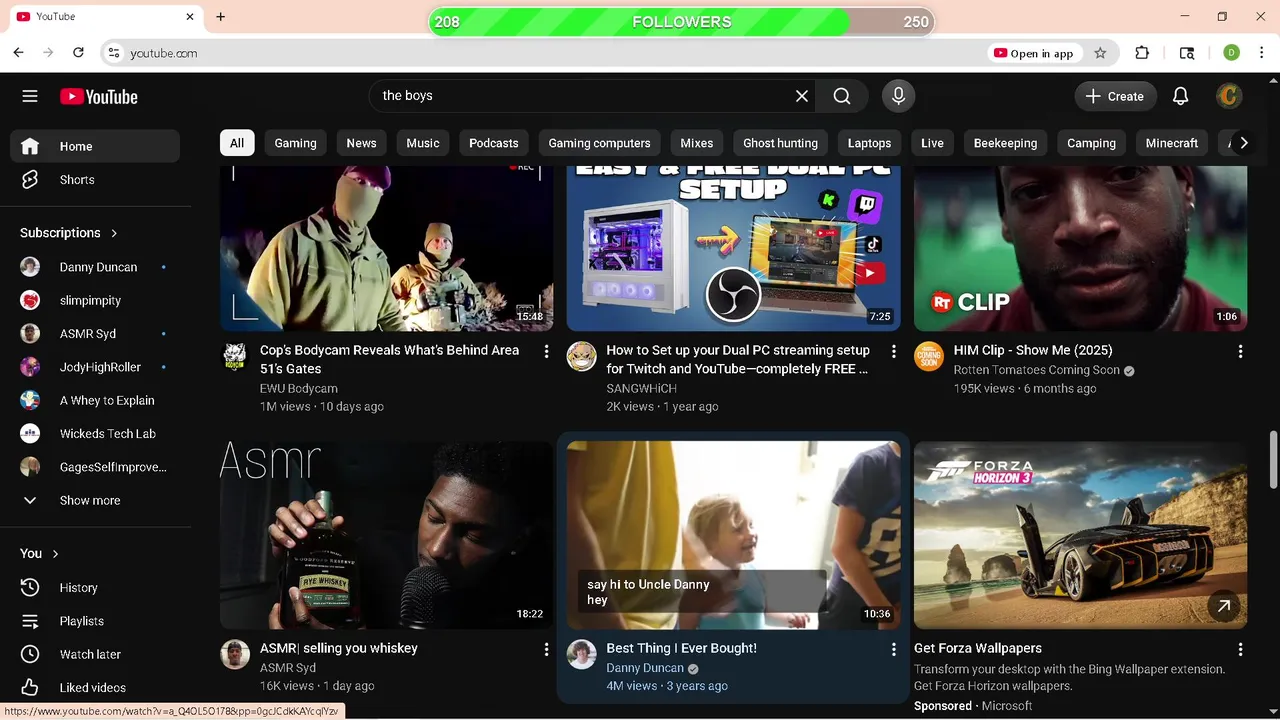
Task: Open the browser side panel icon
Action: [x=1187, y=53]
